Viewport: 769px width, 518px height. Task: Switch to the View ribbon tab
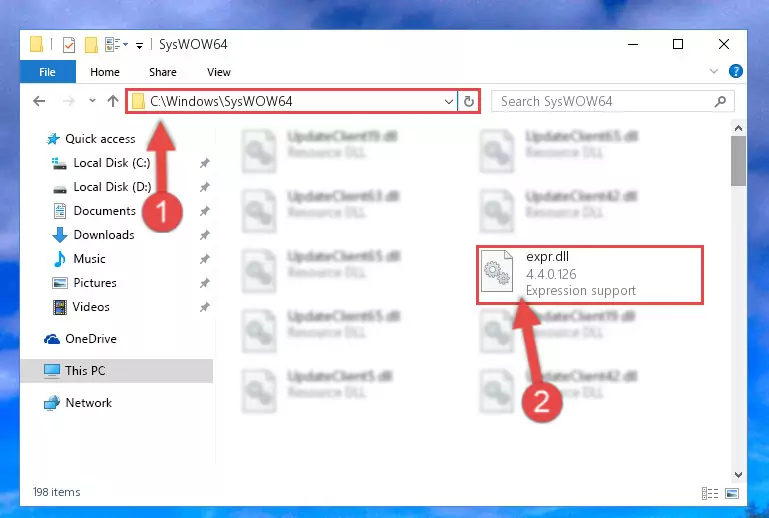[x=219, y=72]
